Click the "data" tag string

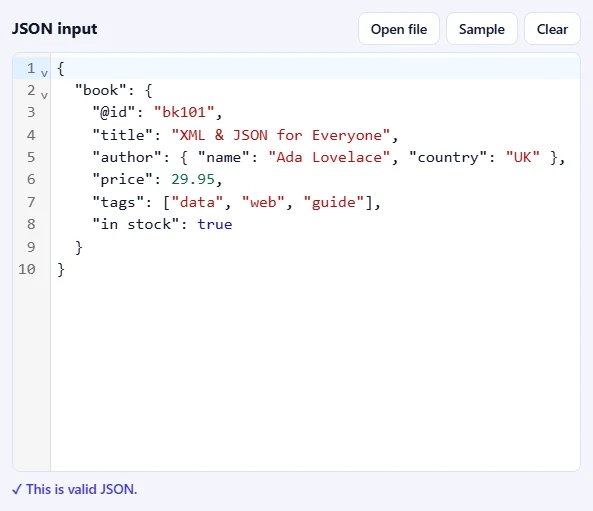(197, 202)
